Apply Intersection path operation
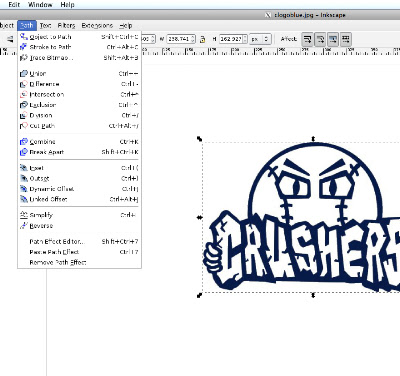 coord(79,94)
